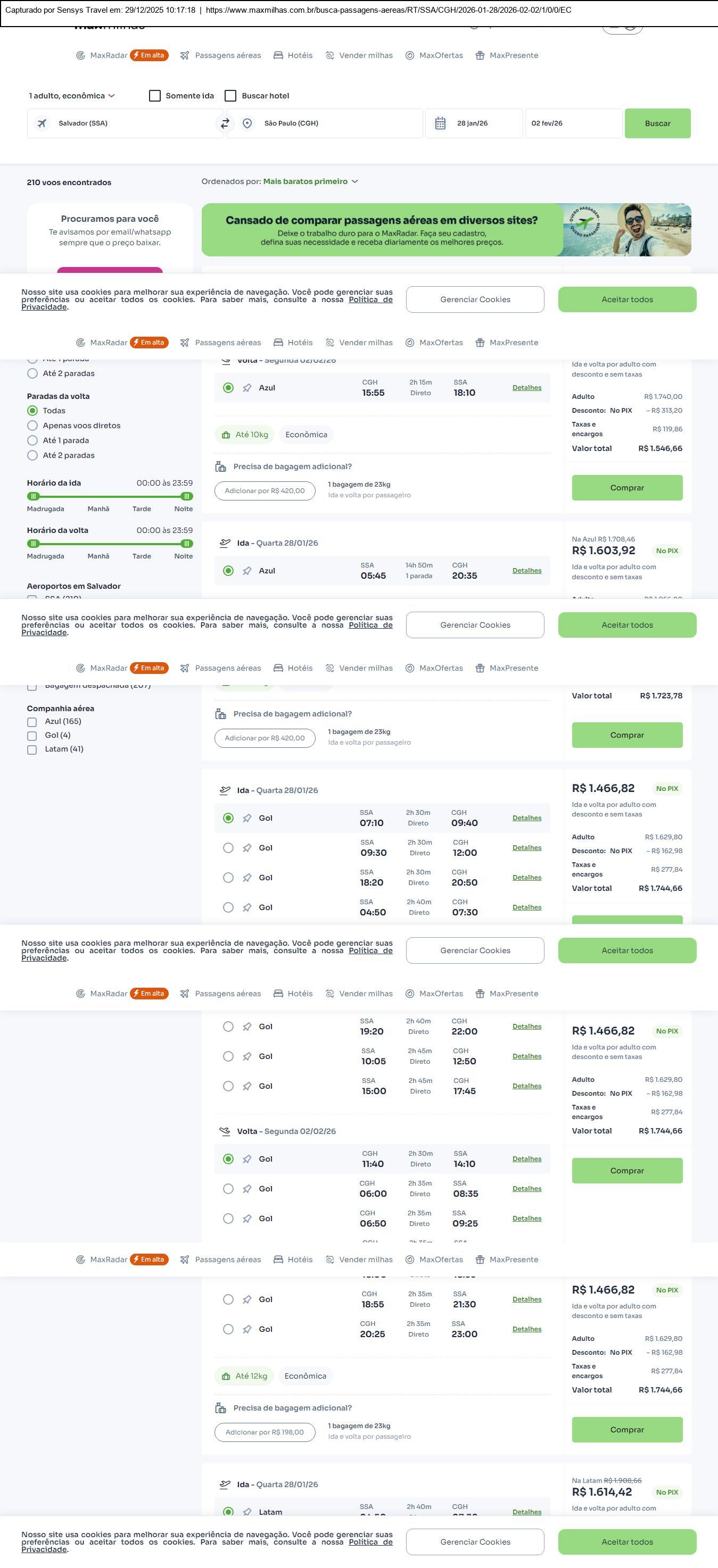The width and height of the screenshot is (718, 1568).
Task: Click 'Adicionar por R$ 198,00' baggage button
Action: click(x=265, y=1432)
